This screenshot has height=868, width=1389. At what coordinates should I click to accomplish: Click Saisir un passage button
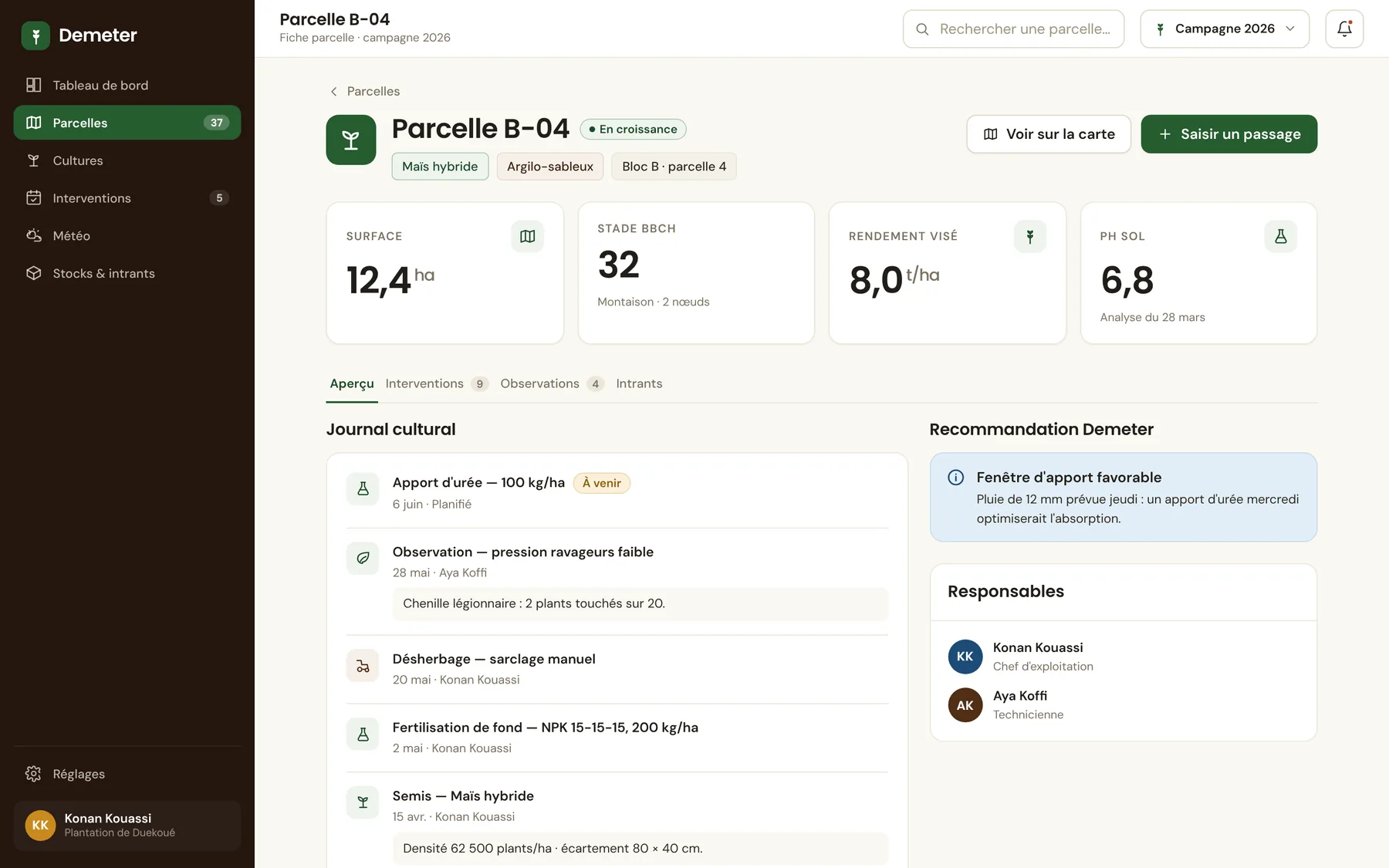coord(1229,134)
